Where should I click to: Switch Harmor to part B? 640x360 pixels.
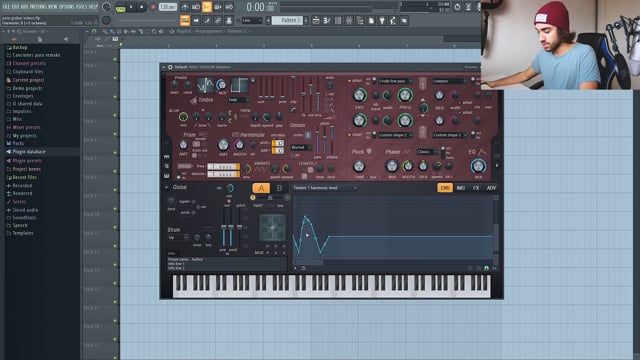coord(279,188)
